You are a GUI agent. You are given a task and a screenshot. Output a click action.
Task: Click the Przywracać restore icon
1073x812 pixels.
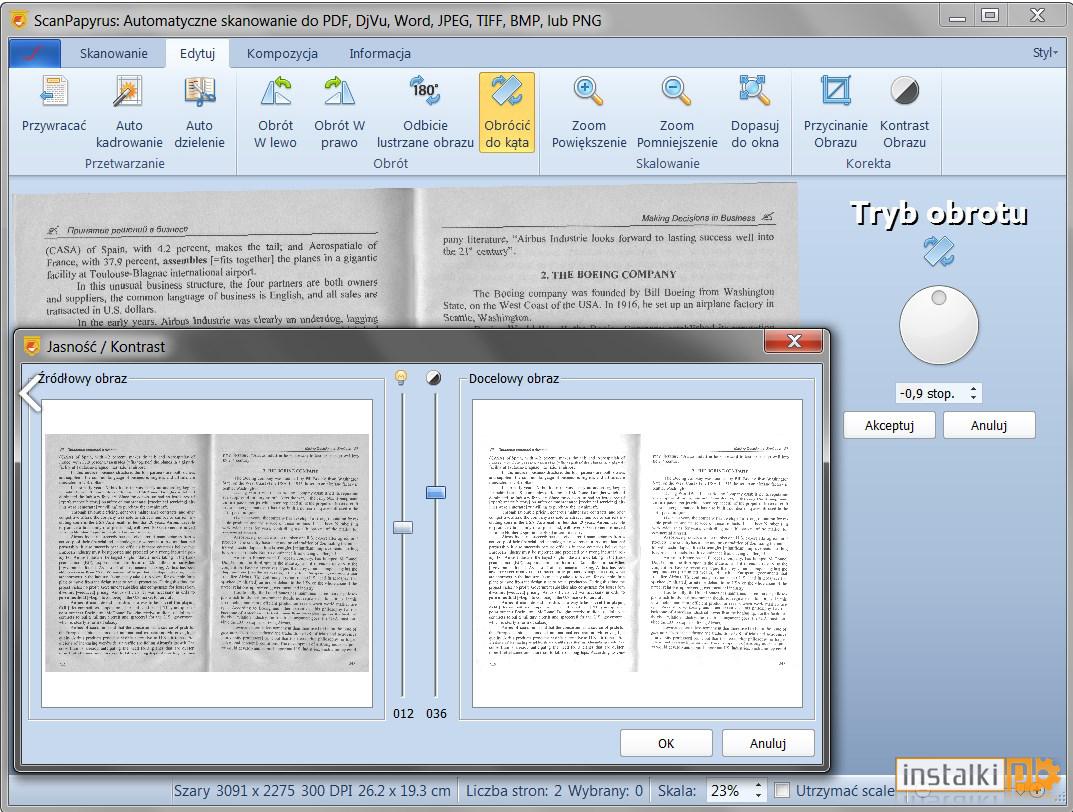pos(53,92)
